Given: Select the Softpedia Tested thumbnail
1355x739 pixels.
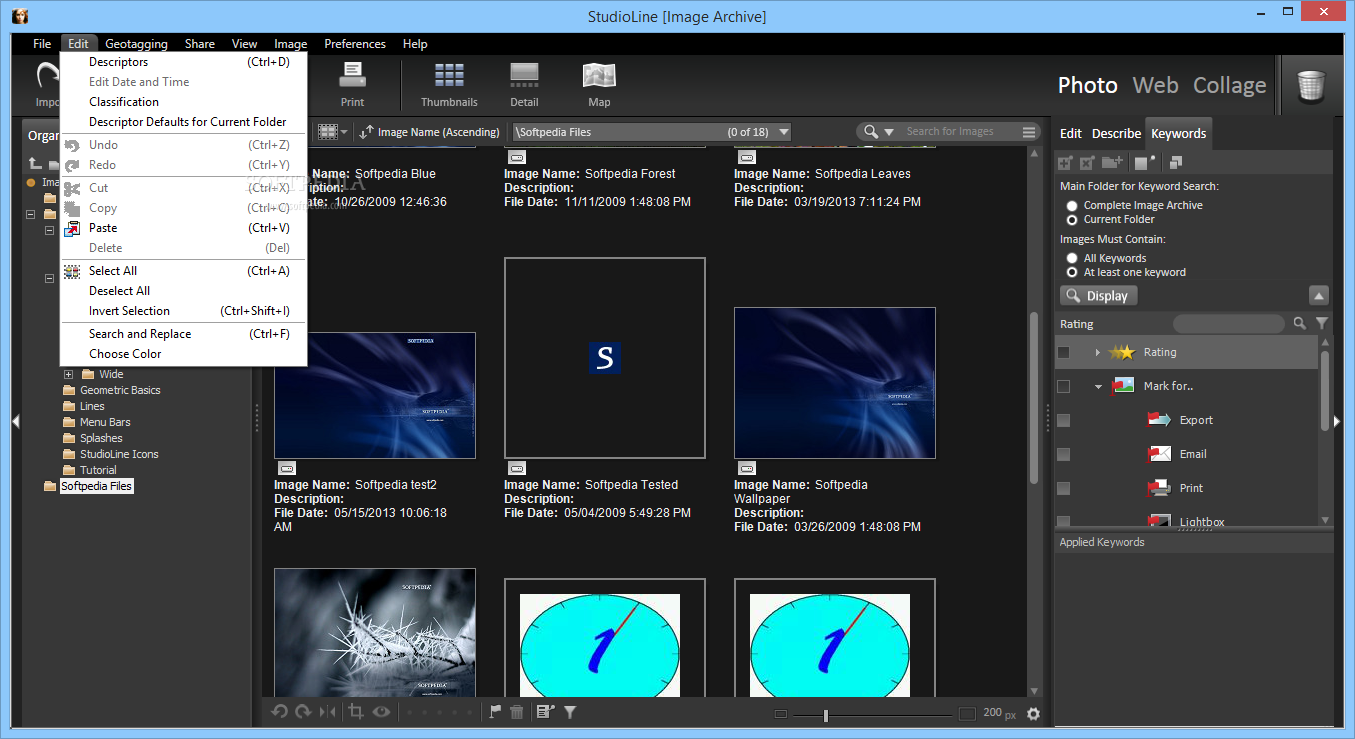Looking at the screenshot, I should [605, 358].
